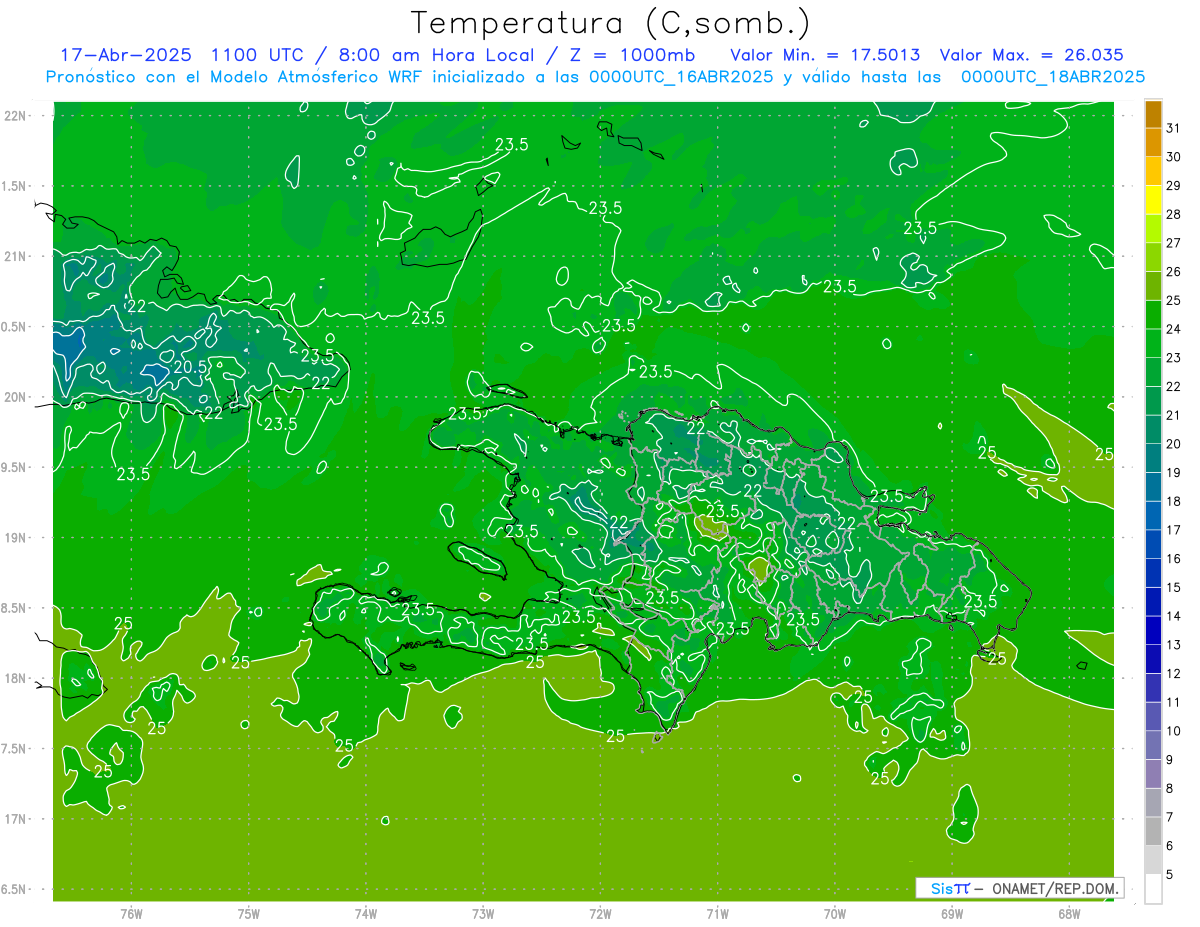1200x927 pixels.
Task: Click the legend number "18"
Action: point(1174,501)
